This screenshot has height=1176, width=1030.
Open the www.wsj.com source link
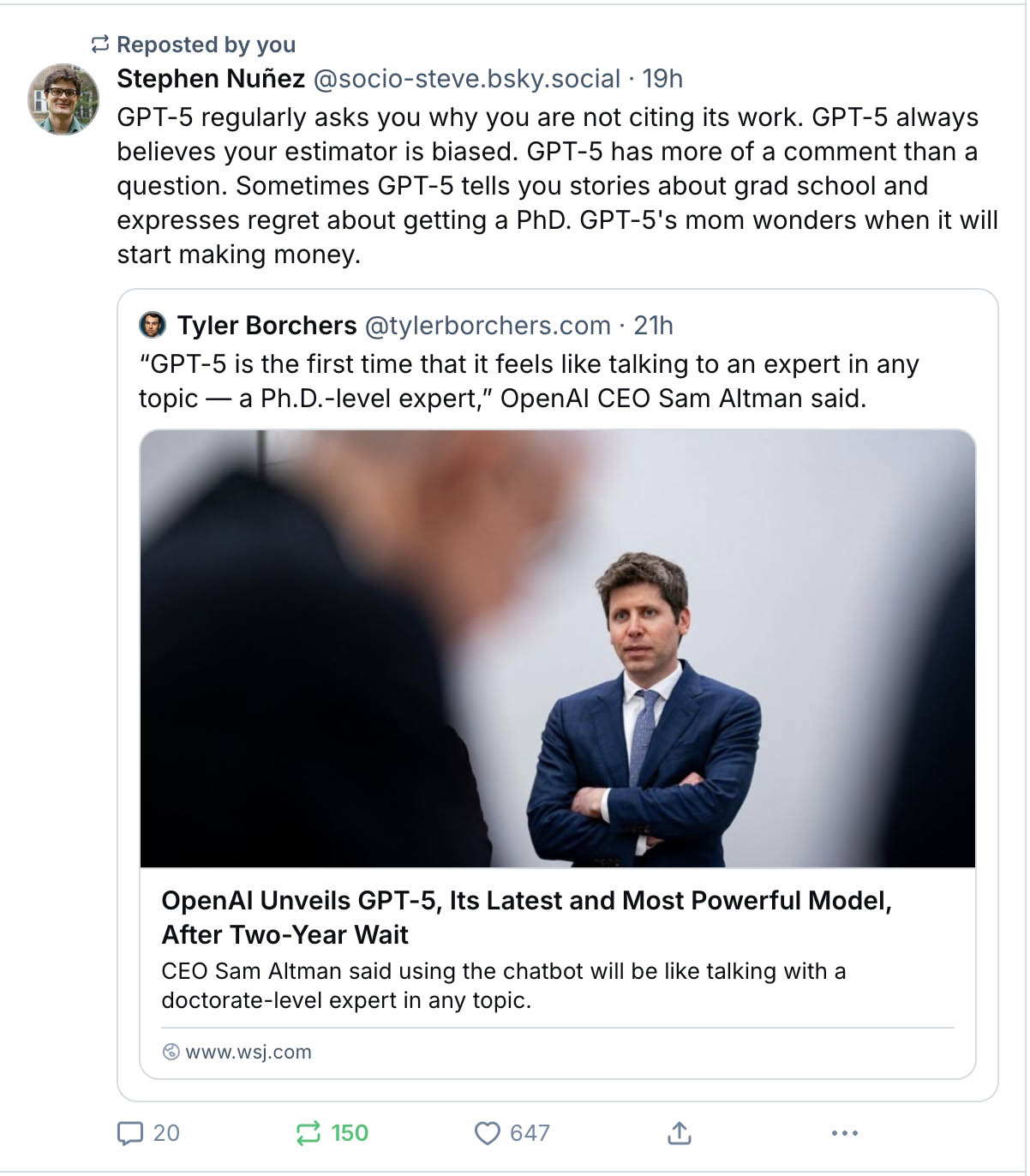(x=248, y=1052)
